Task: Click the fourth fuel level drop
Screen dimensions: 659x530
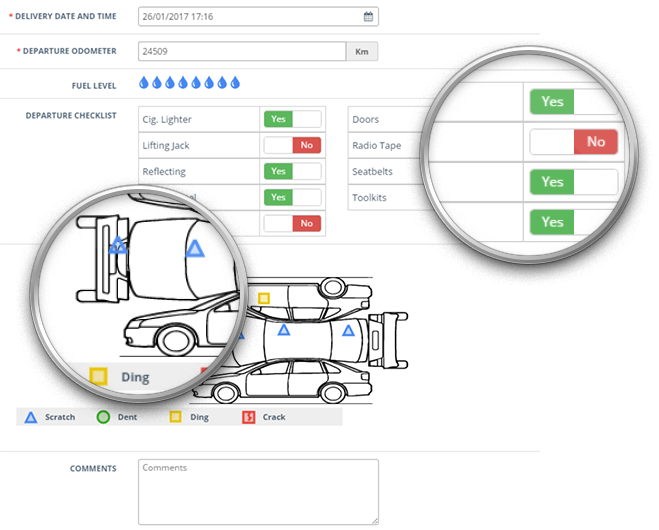Action: 183,83
